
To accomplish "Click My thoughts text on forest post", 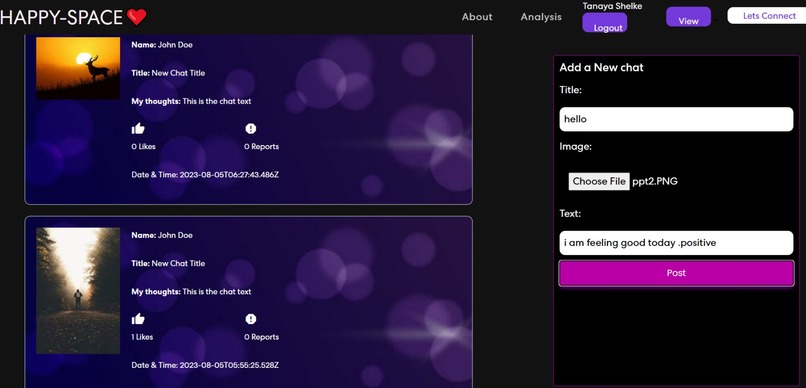I will [x=191, y=291].
